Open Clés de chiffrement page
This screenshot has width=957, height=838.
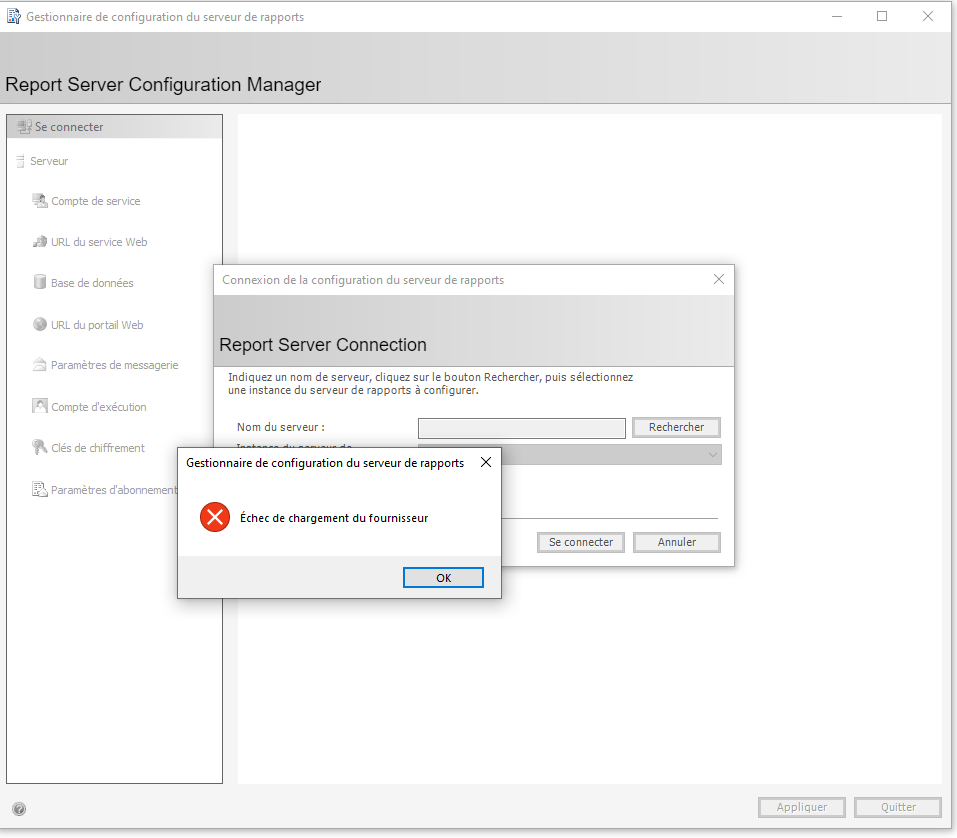pyautogui.click(x=98, y=448)
